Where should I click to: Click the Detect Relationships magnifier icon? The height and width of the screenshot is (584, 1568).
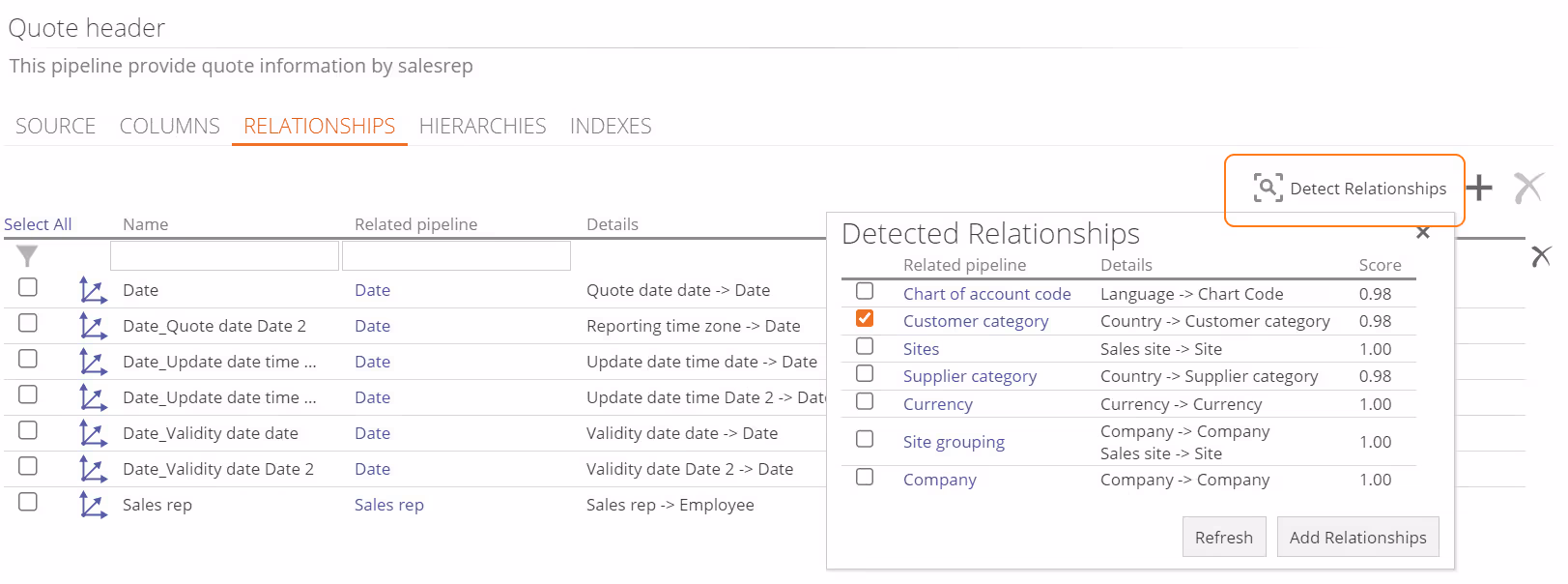tap(1268, 188)
